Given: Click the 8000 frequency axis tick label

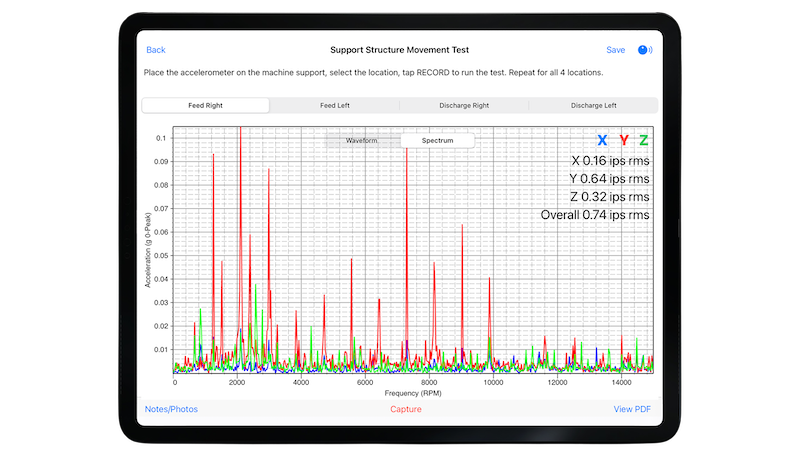Looking at the screenshot, I should pos(429,383).
